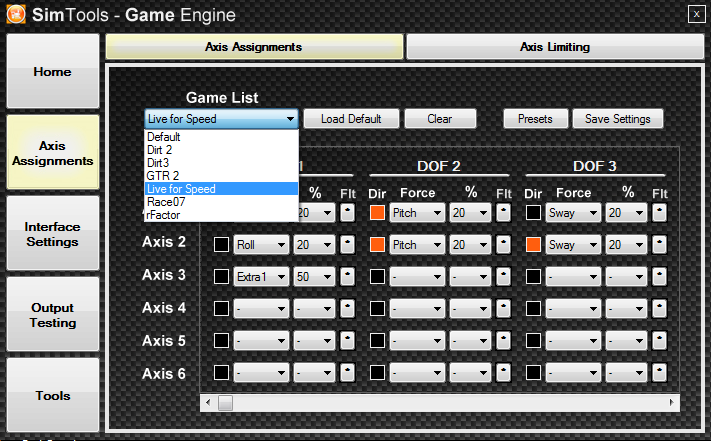Toggle Axis 2 DOF 1 direction box

[x=221, y=245]
